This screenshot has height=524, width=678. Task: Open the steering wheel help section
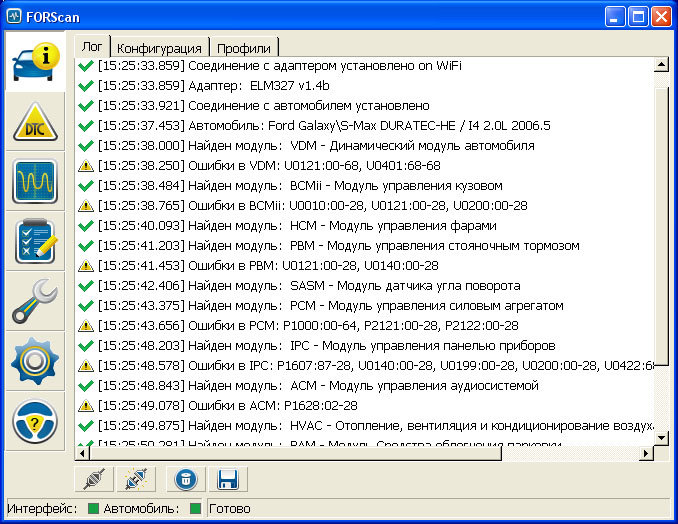pos(35,422)
